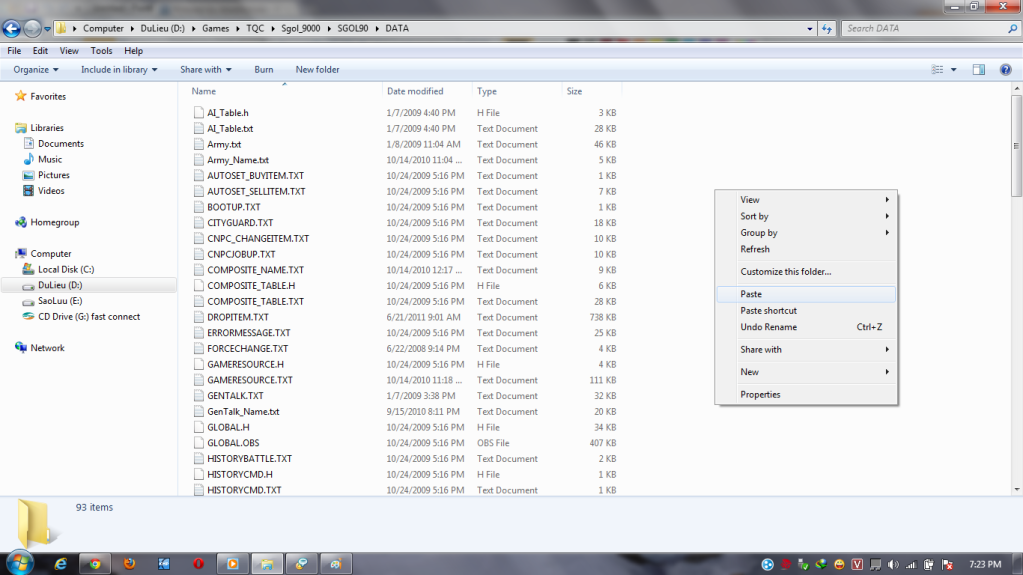Select the Army.txt file

(x=224, y=144)
